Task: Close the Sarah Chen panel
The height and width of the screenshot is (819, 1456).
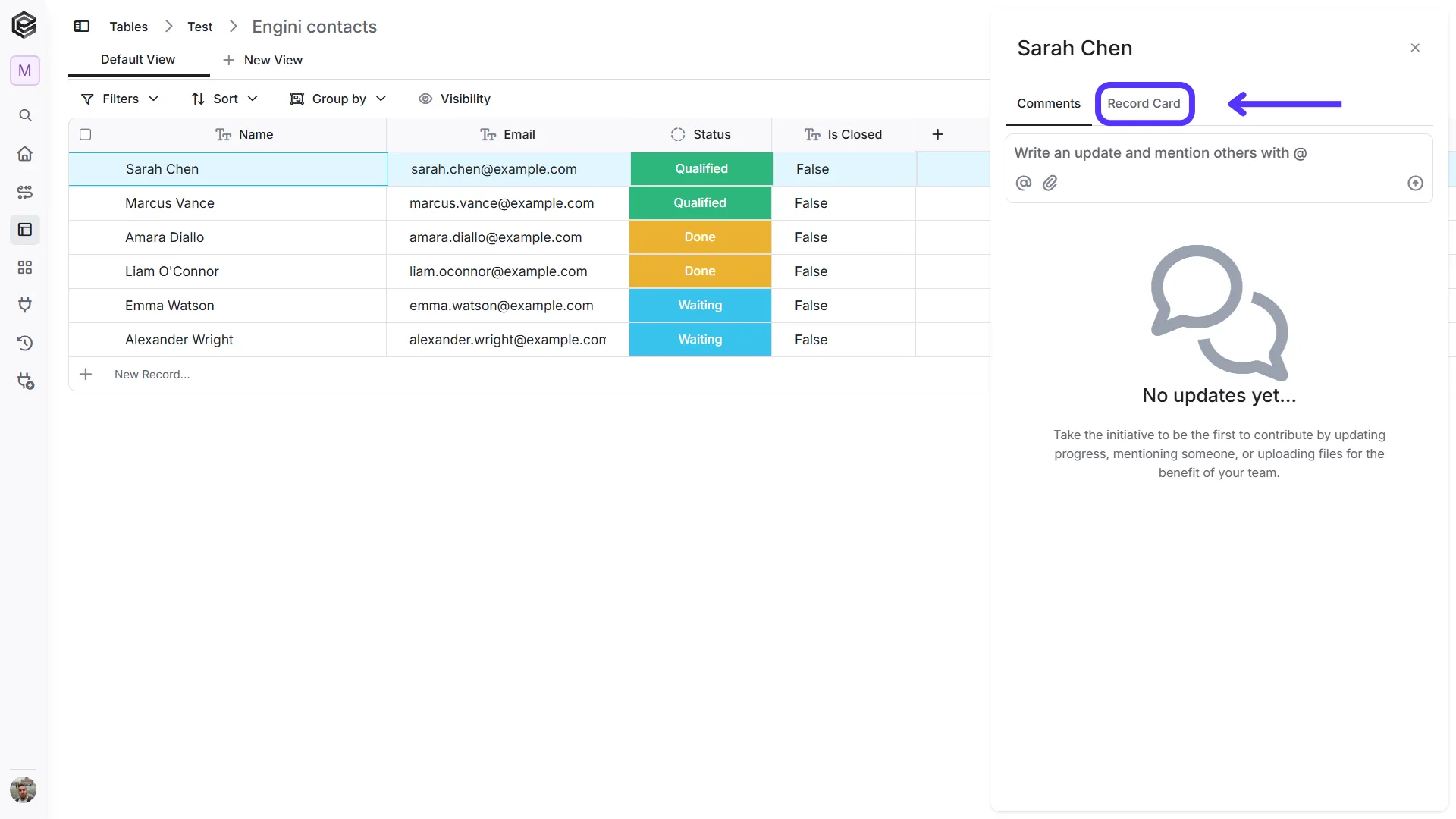Action: coord(1415,48)
